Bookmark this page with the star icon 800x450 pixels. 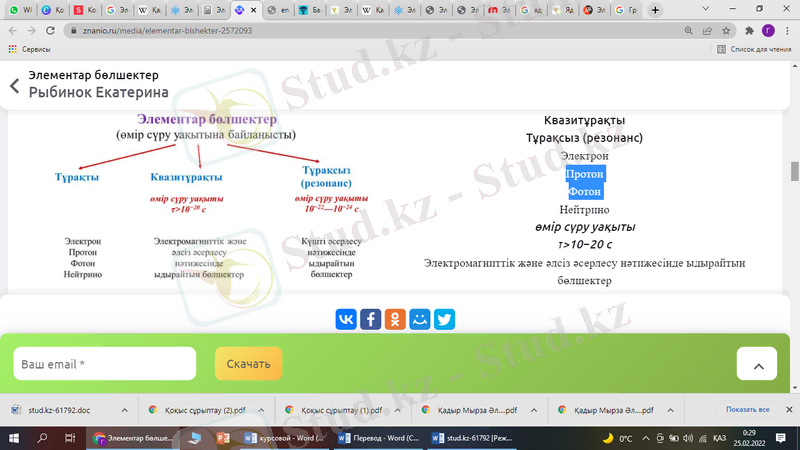point(726,31)
